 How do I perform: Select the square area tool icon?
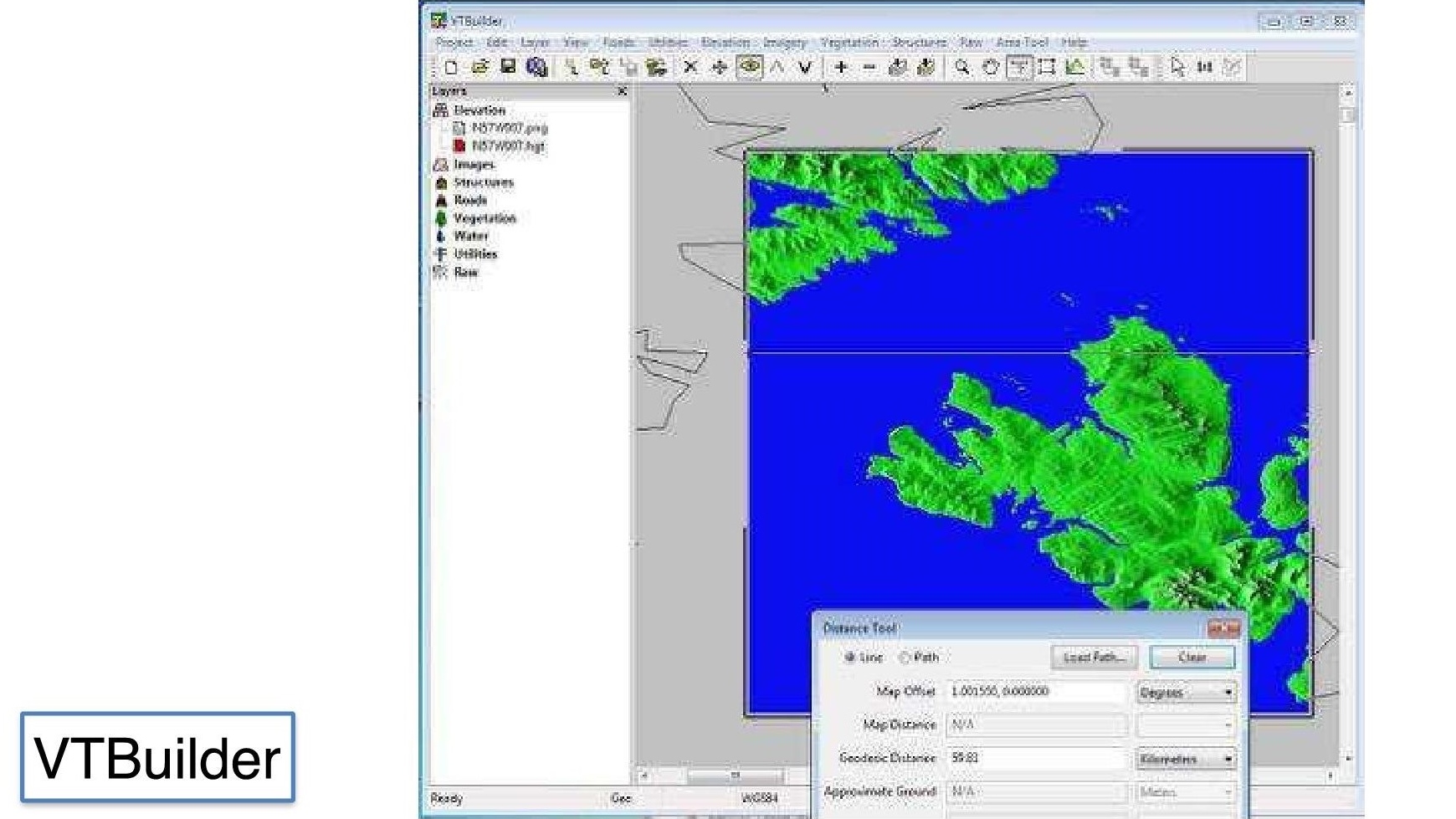[1047, 67]
